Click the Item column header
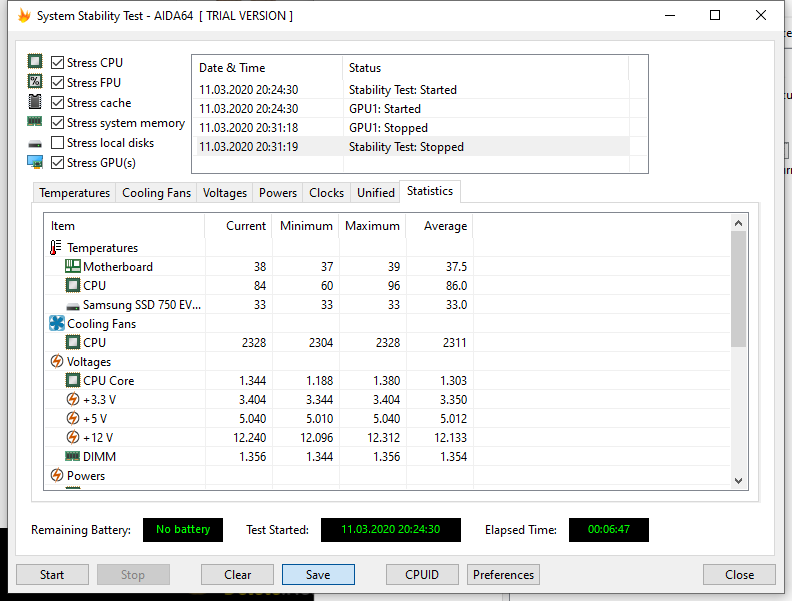The height and width of the screenshot is (601, 792). pos(125,226)
